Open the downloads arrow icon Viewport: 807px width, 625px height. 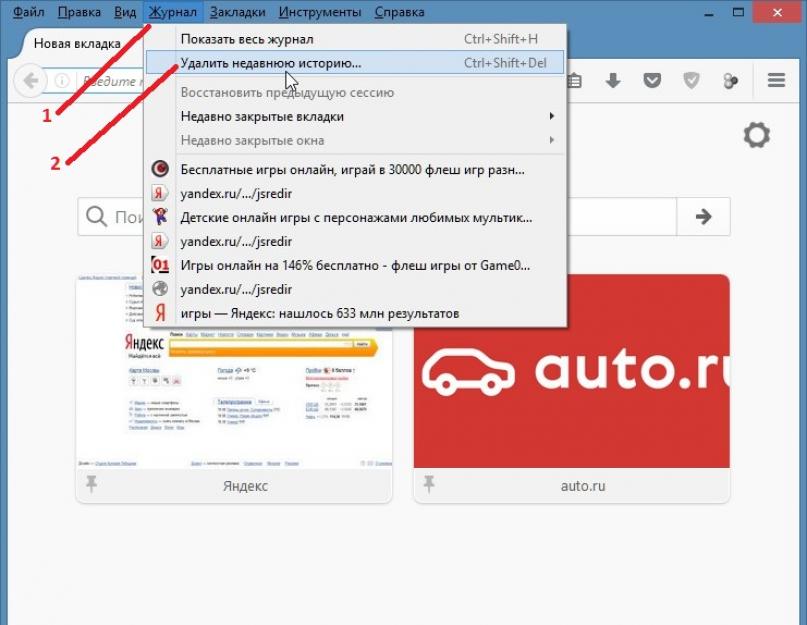coord(612,81)
